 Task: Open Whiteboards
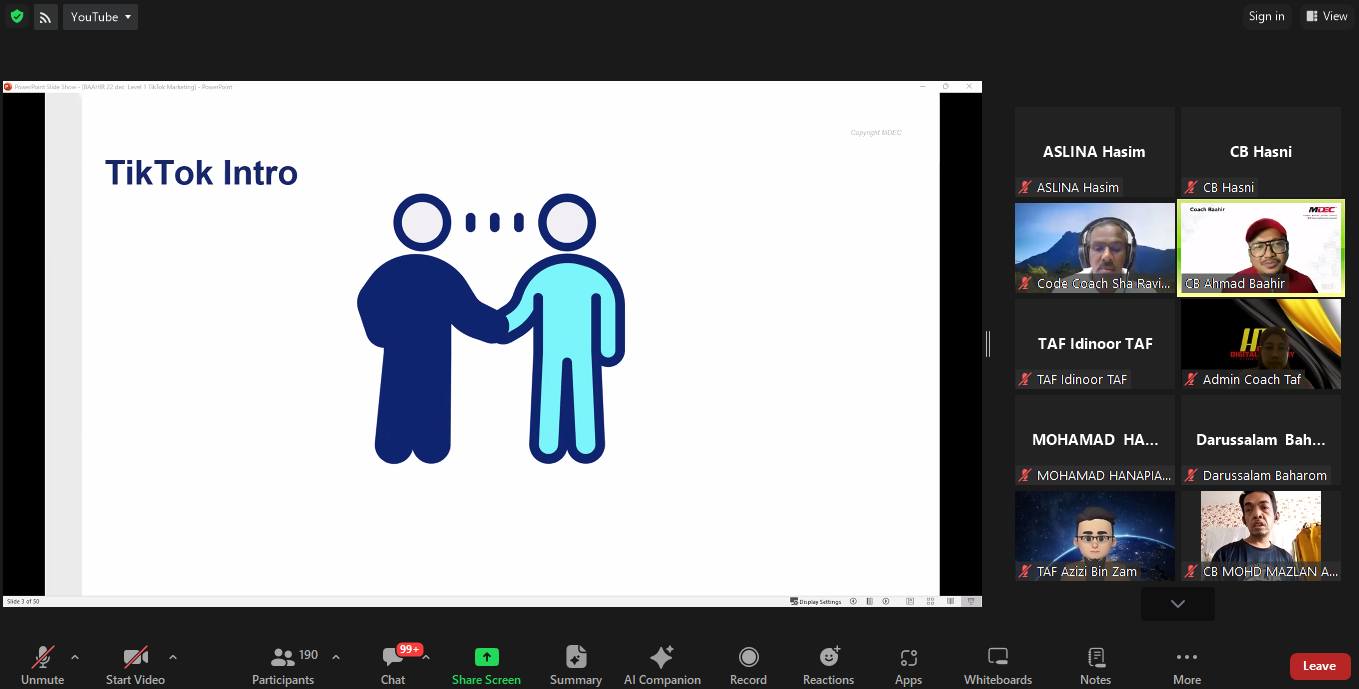click(998, 665)
